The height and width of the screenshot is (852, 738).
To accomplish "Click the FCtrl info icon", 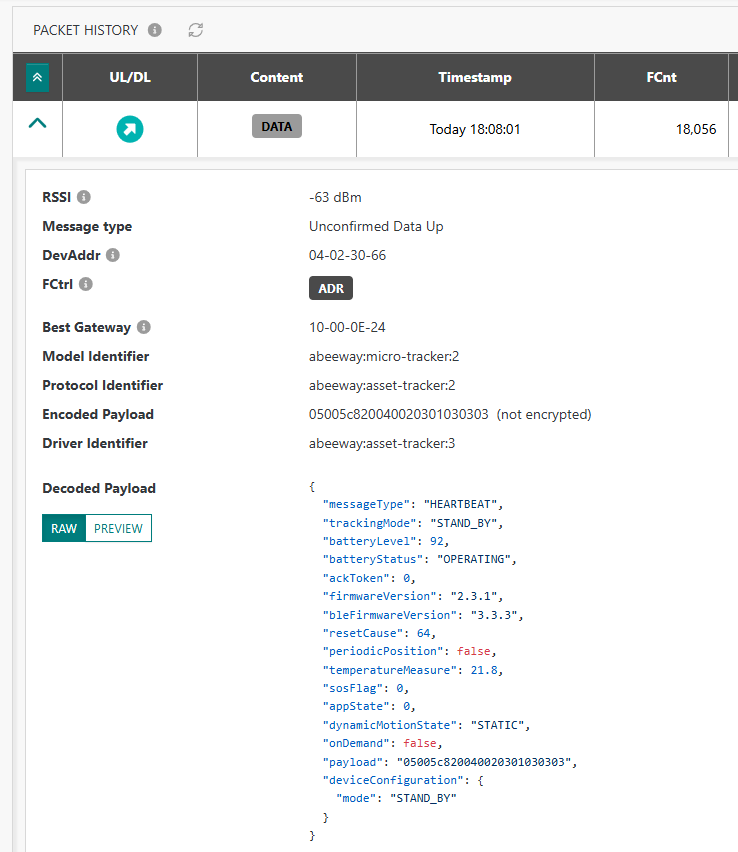I will tap(86, 285).
